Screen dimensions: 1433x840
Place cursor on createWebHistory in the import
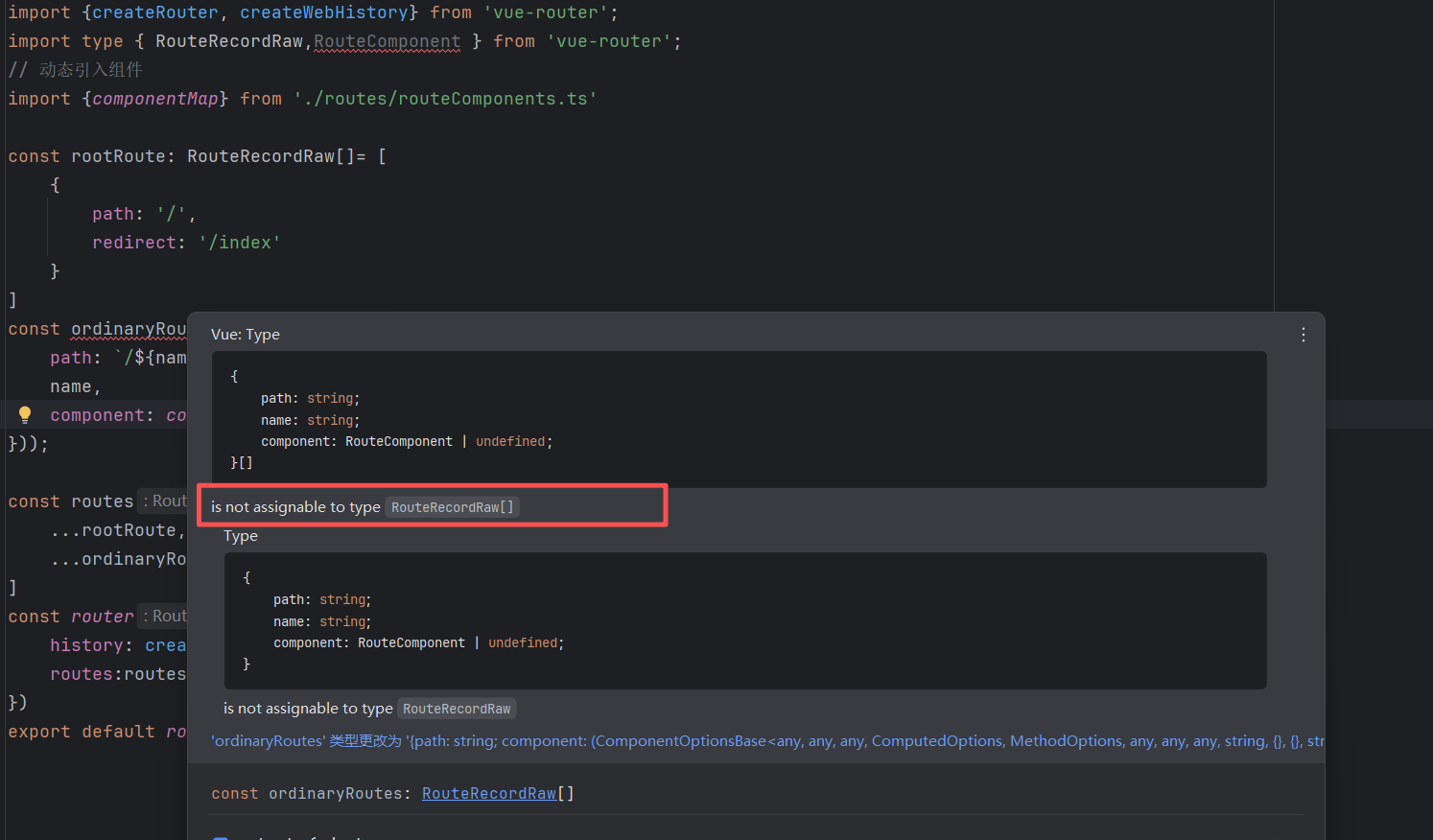pos(323,12)
